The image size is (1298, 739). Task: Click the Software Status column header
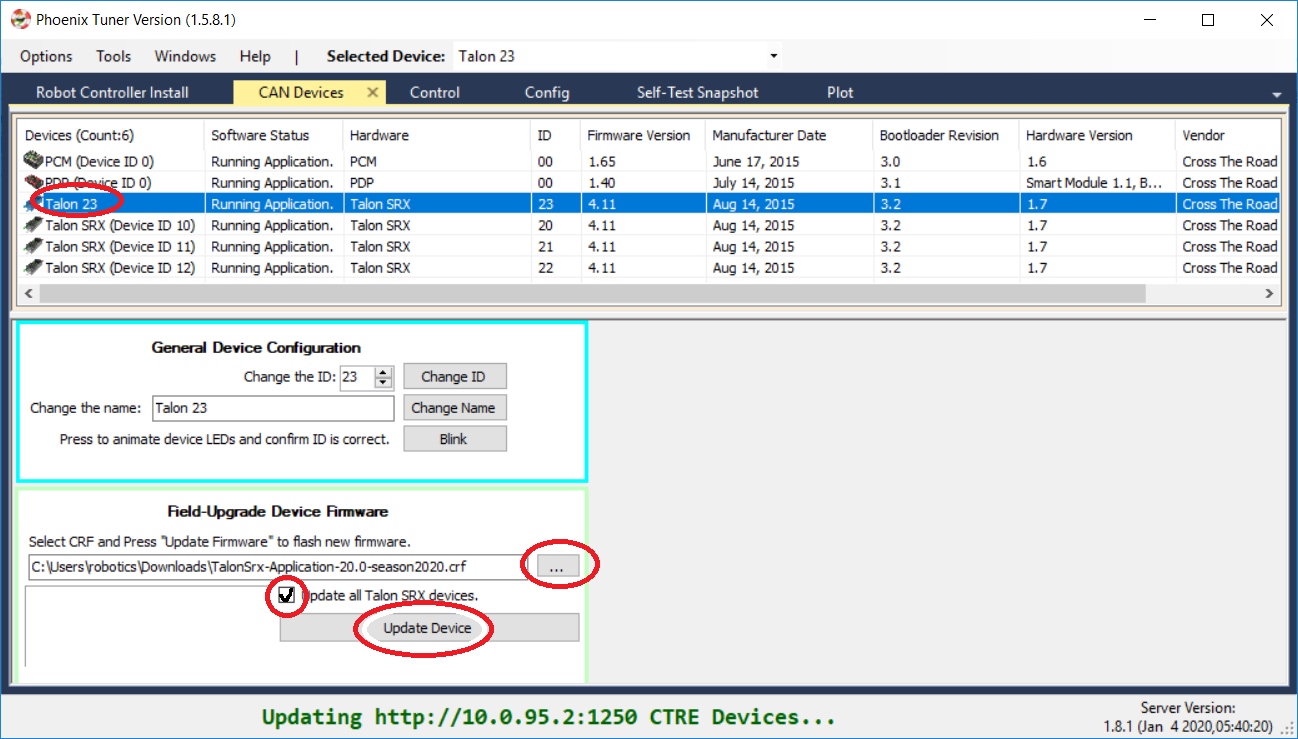(x=273, y=135)
